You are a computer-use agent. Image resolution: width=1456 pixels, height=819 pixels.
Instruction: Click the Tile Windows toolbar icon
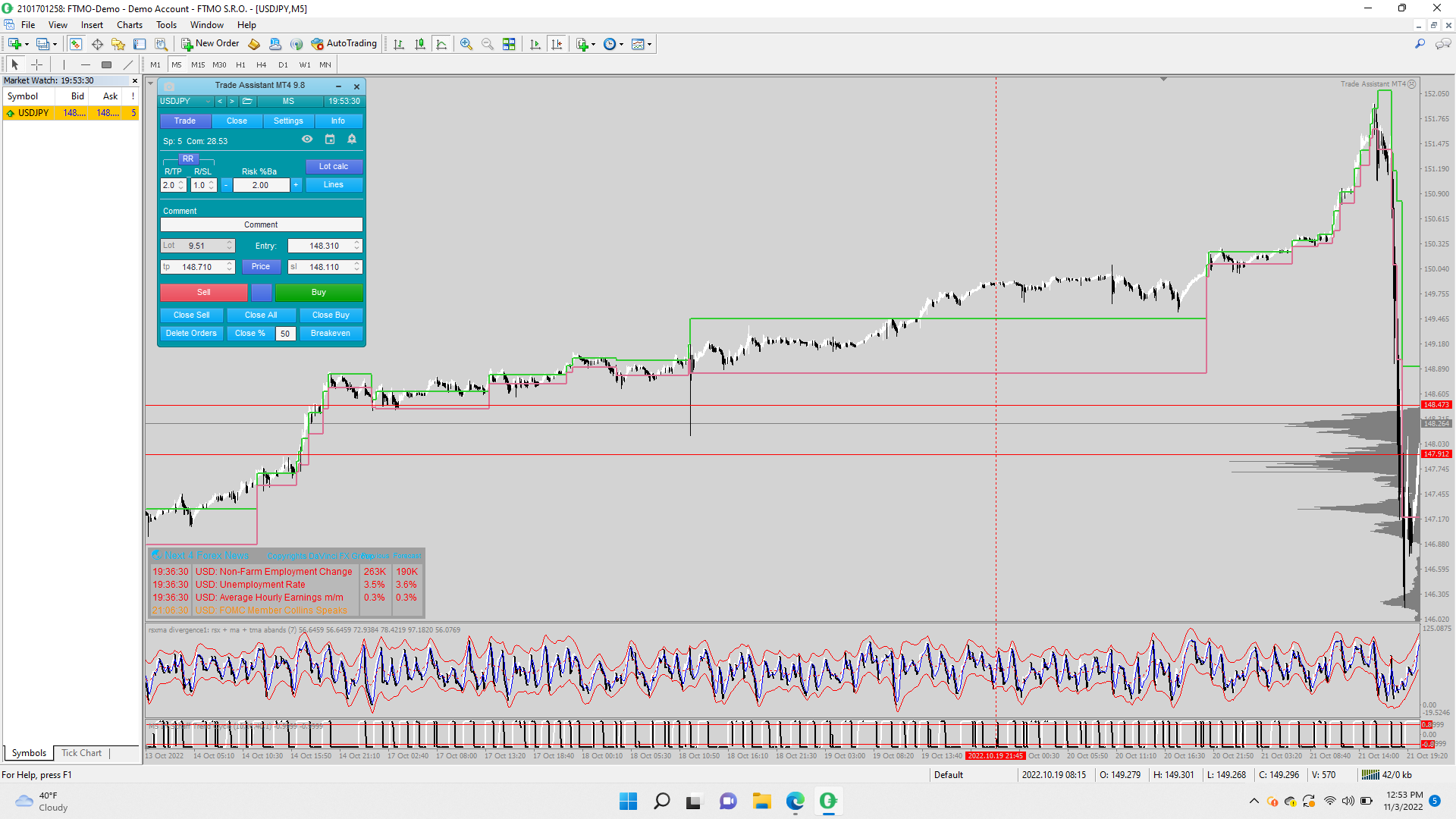tap(509, 44)
